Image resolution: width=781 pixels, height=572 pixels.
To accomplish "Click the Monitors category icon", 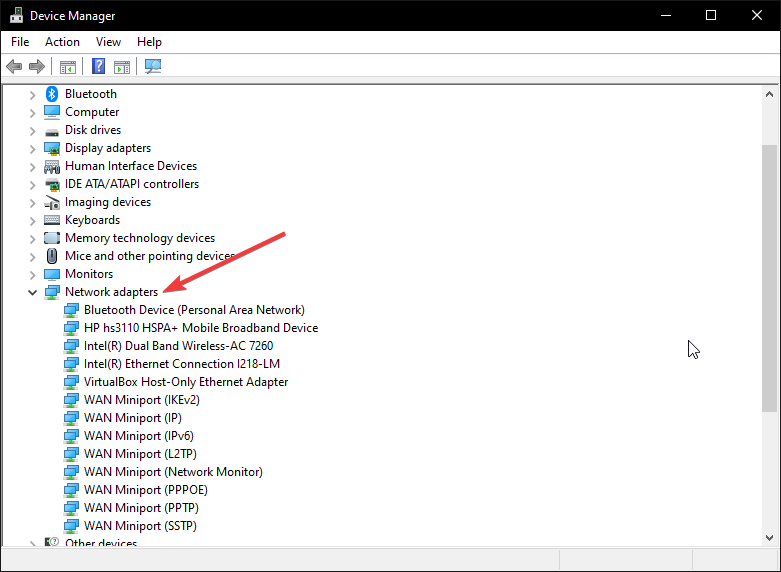I will click(52, 275).
